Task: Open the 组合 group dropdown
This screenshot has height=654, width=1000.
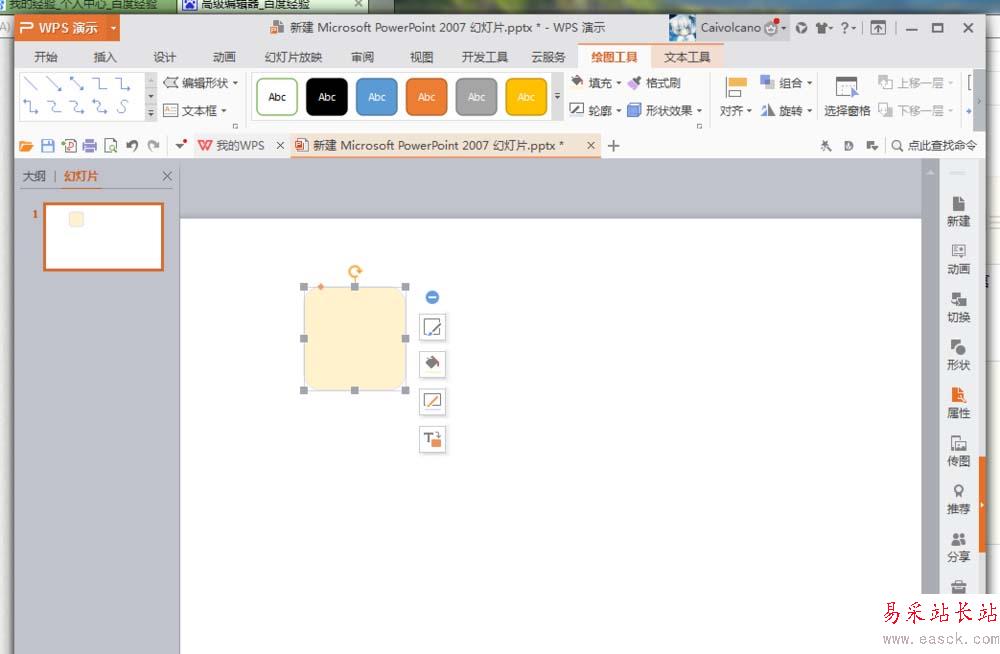Action: coord(786,82)
